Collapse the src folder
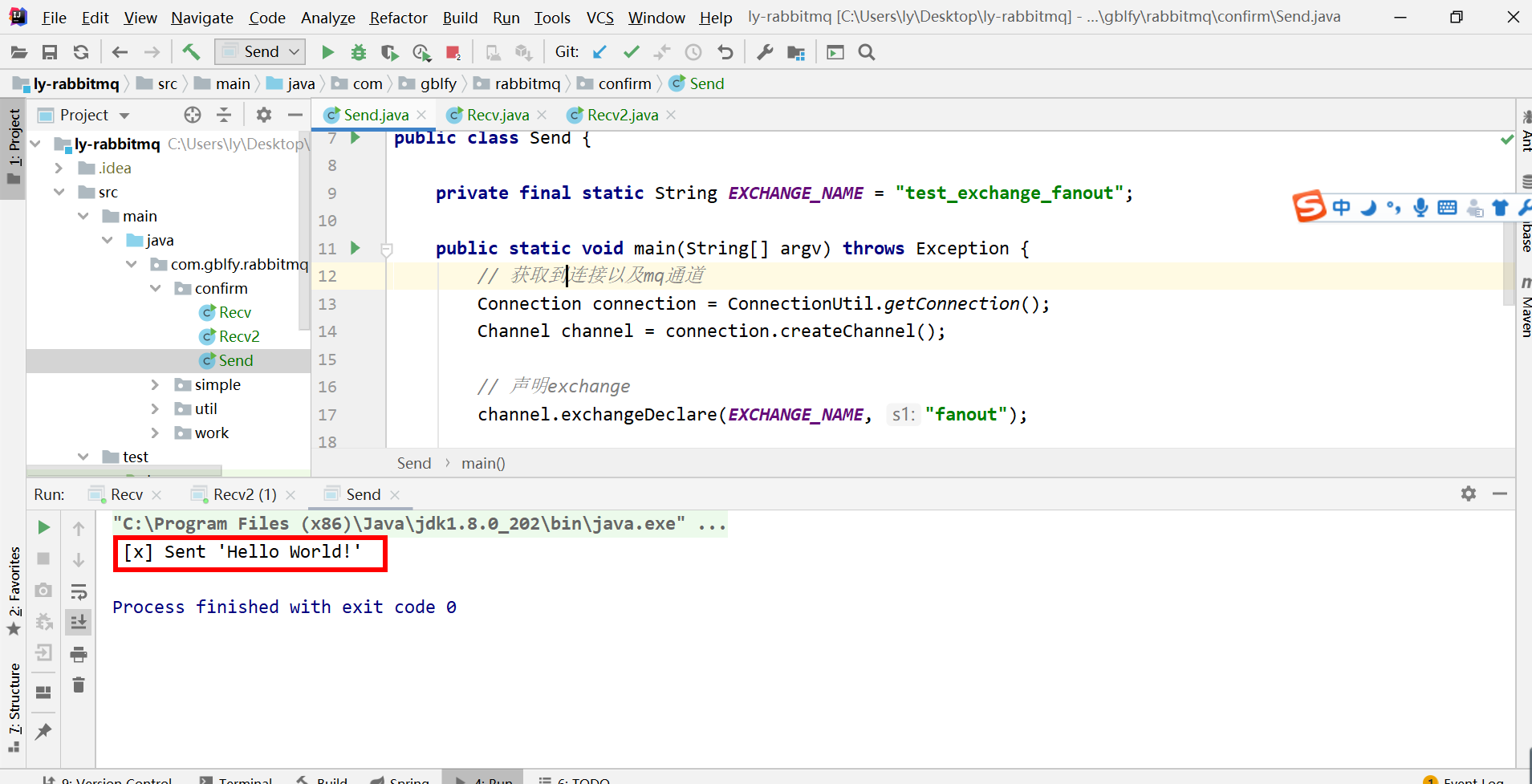Image resolution: width=1532 pixels, height=784 pixels. point(59,192)
